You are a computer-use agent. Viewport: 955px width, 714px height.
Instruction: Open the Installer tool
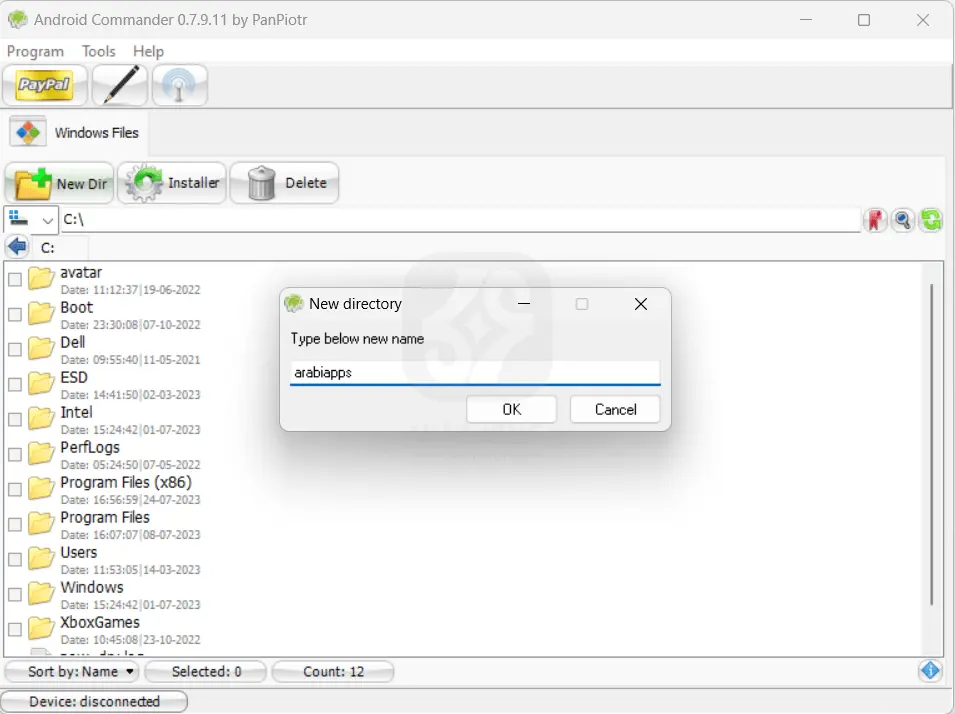pyautogui.click(x=172, y=183)
